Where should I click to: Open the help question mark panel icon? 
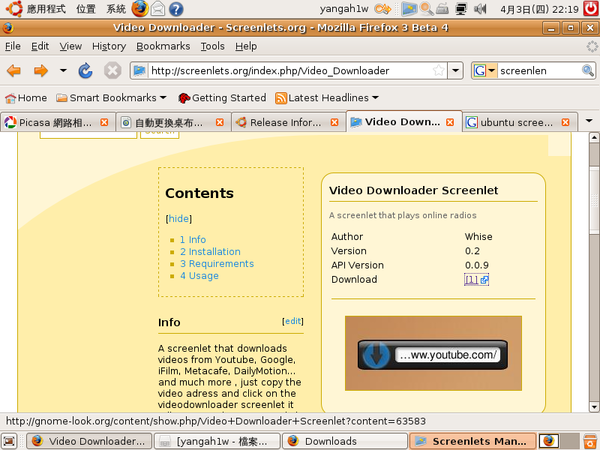point(176,9)
